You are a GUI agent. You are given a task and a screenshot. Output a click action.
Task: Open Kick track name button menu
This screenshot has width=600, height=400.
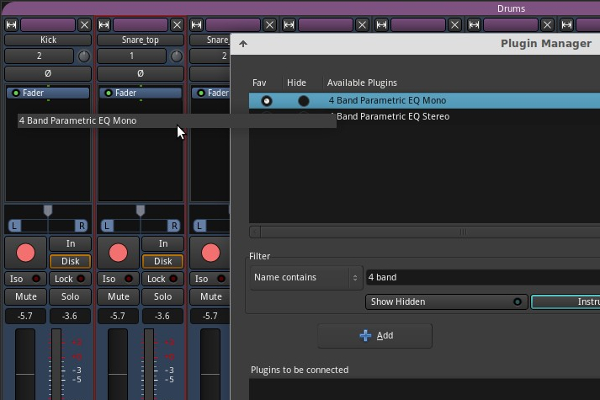(48, 40)
